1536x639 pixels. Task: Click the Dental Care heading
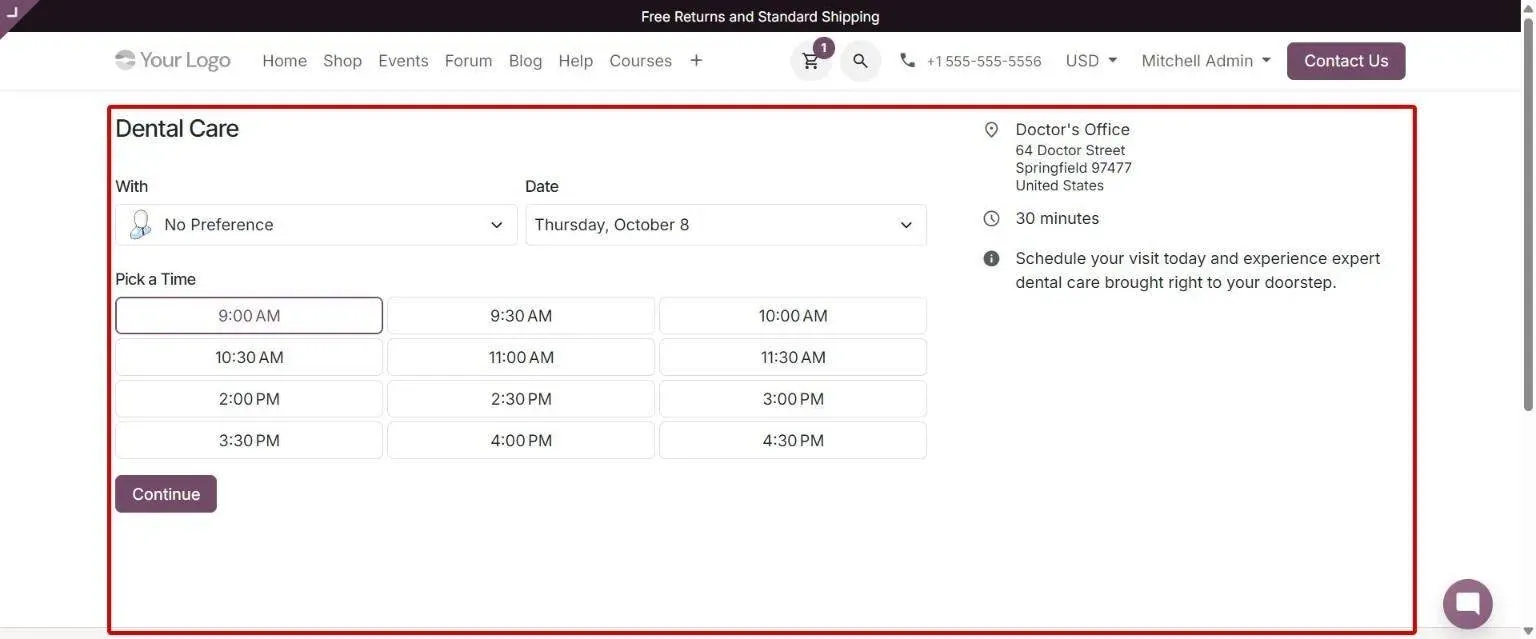(x=177, y=128)
